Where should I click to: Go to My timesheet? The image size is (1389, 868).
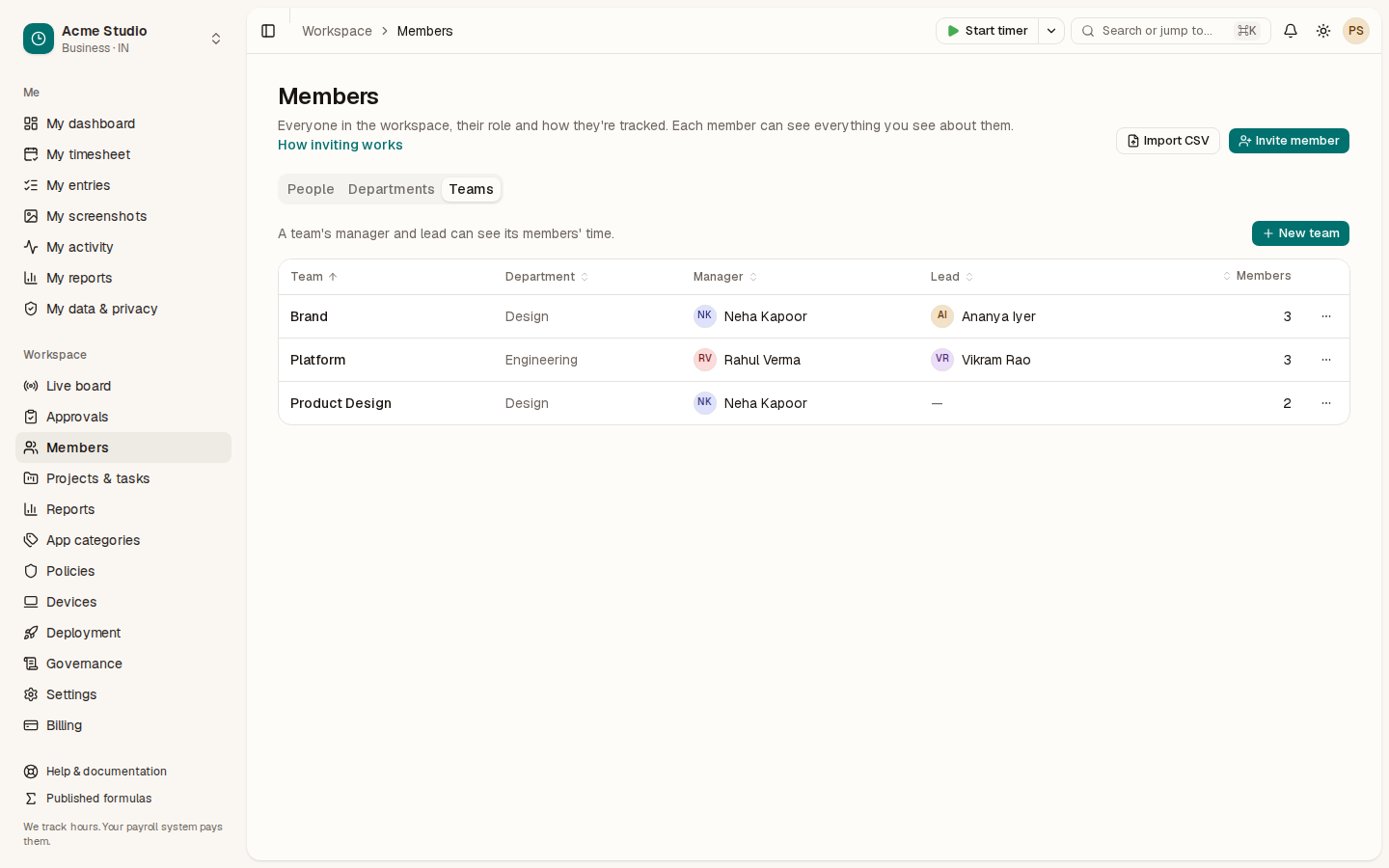coord(123,154)
